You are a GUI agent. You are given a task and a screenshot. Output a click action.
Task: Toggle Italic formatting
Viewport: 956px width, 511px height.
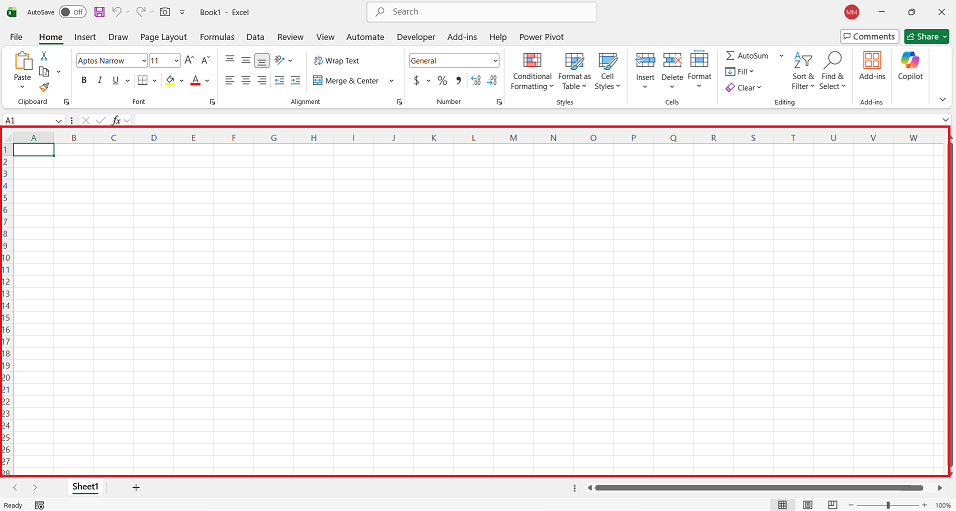point(99,80)
